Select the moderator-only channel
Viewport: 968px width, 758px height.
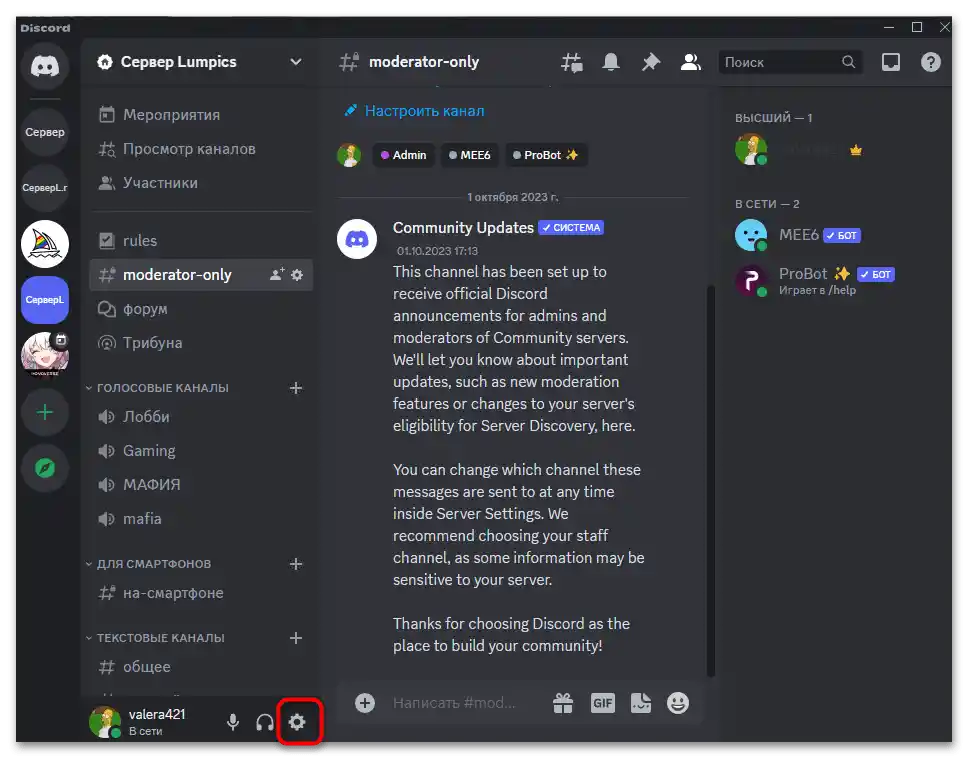pyautogui.click(x=201, y=275)
